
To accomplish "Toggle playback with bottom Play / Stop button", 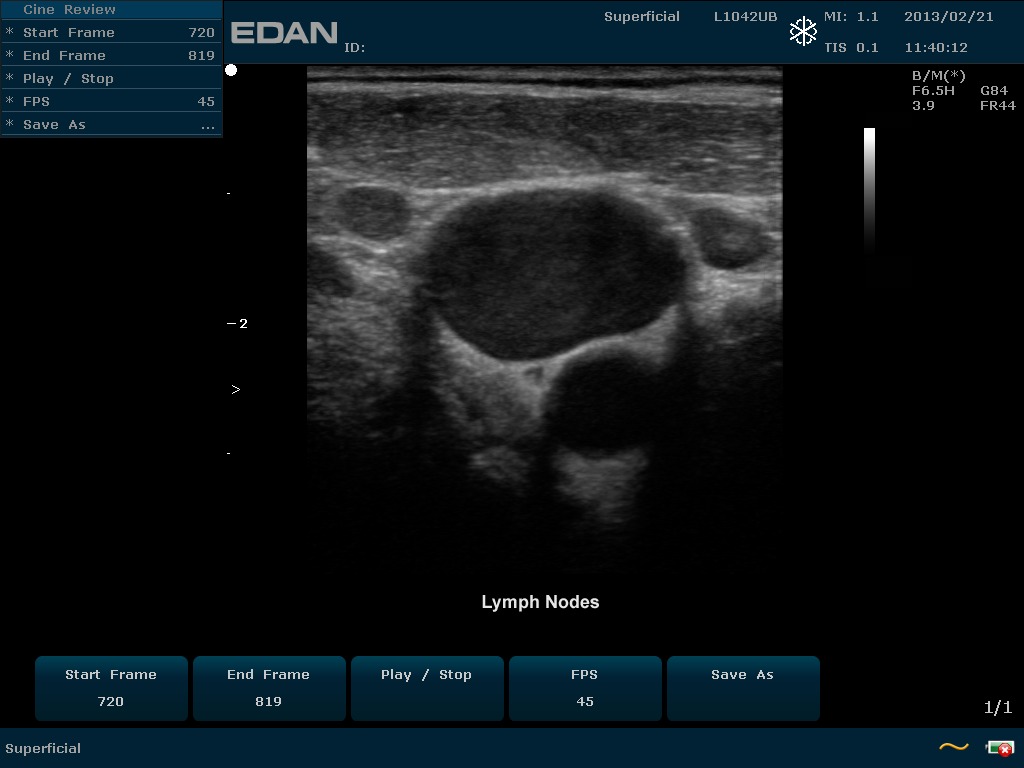I will click(426, 688).
